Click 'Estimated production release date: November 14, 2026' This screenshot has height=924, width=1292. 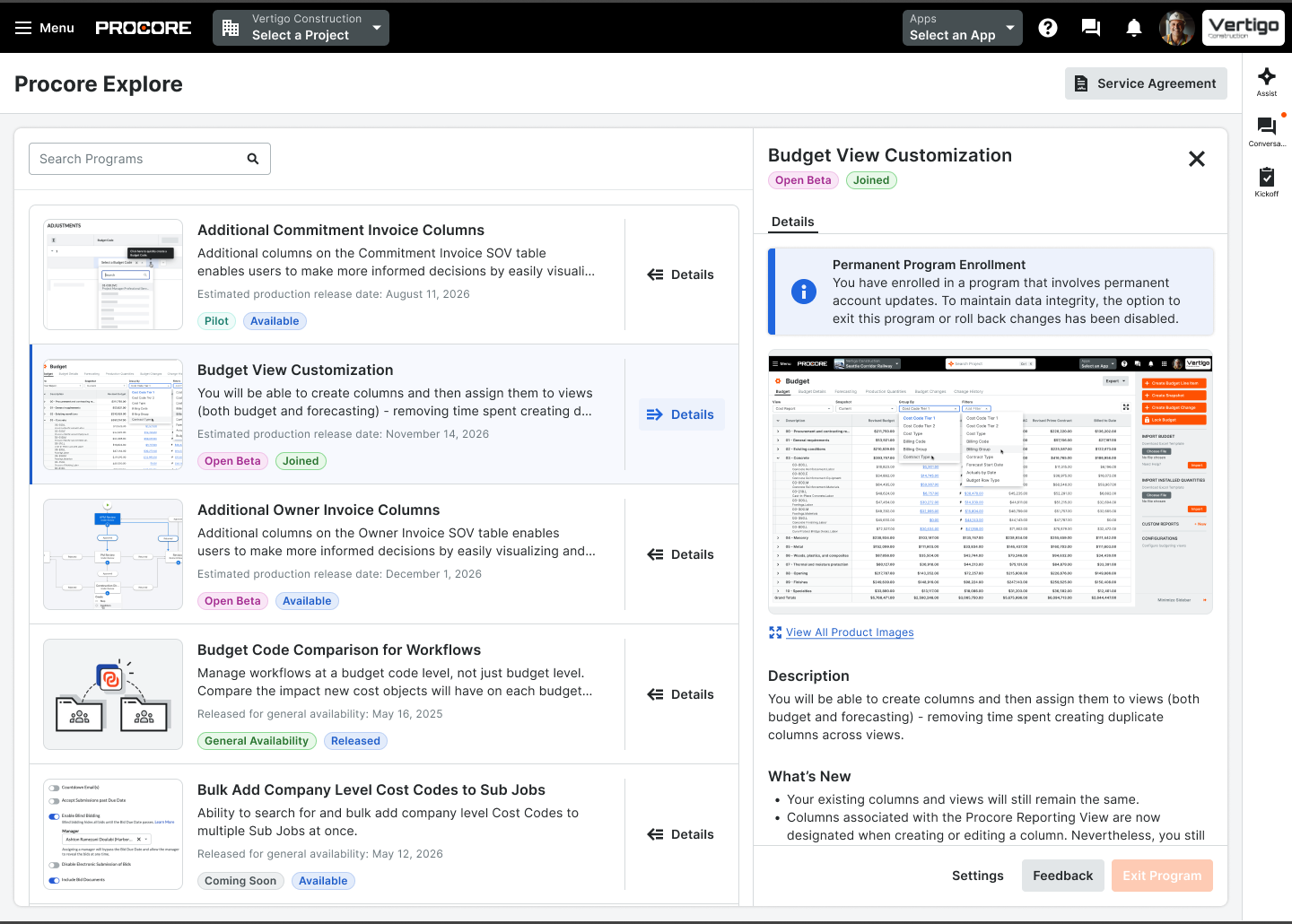click(343, 434)
